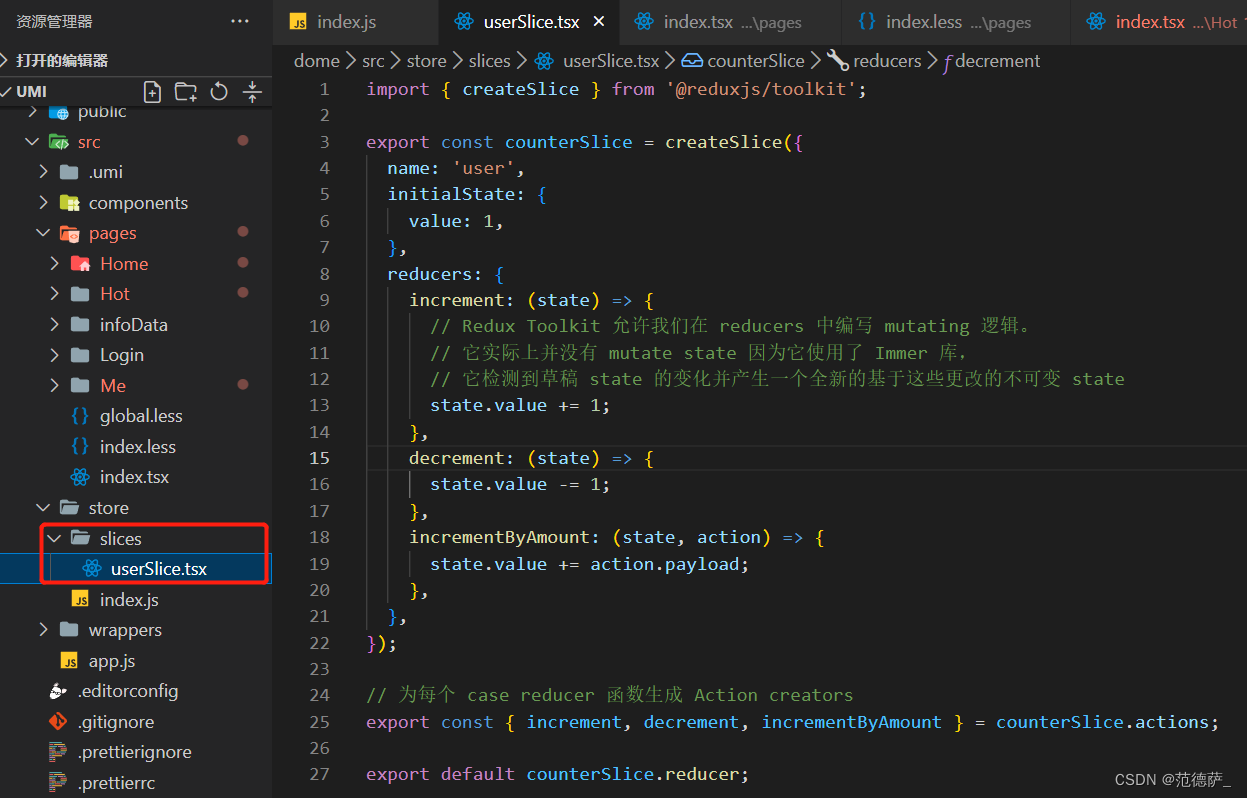Image resolution: width=1247 pixels, height=798 pixels.
Task: Click the JS icon beside app.js
Action: point(69,661)
